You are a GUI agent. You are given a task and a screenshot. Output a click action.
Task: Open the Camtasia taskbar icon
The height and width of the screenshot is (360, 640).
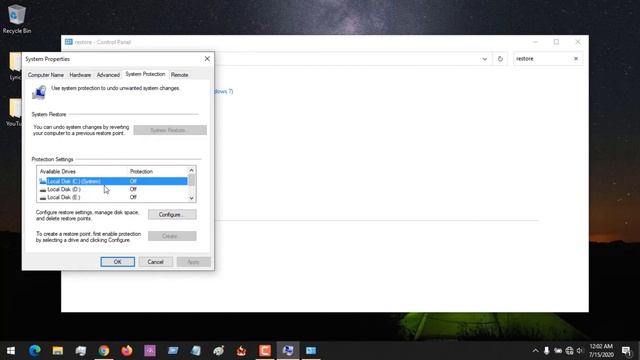point(265,351)
